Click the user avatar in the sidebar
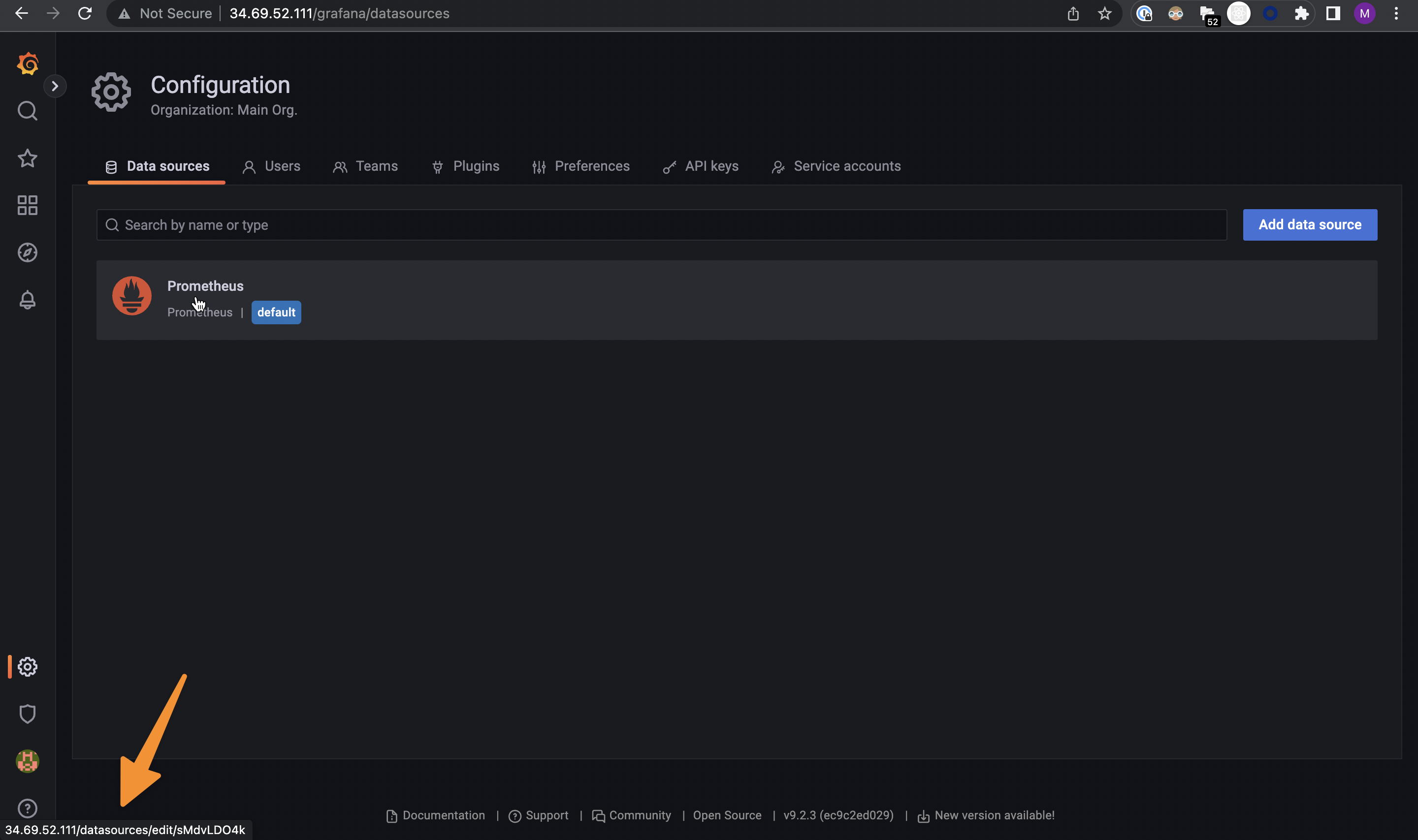 pyautogui.click(x=27, y=761)
